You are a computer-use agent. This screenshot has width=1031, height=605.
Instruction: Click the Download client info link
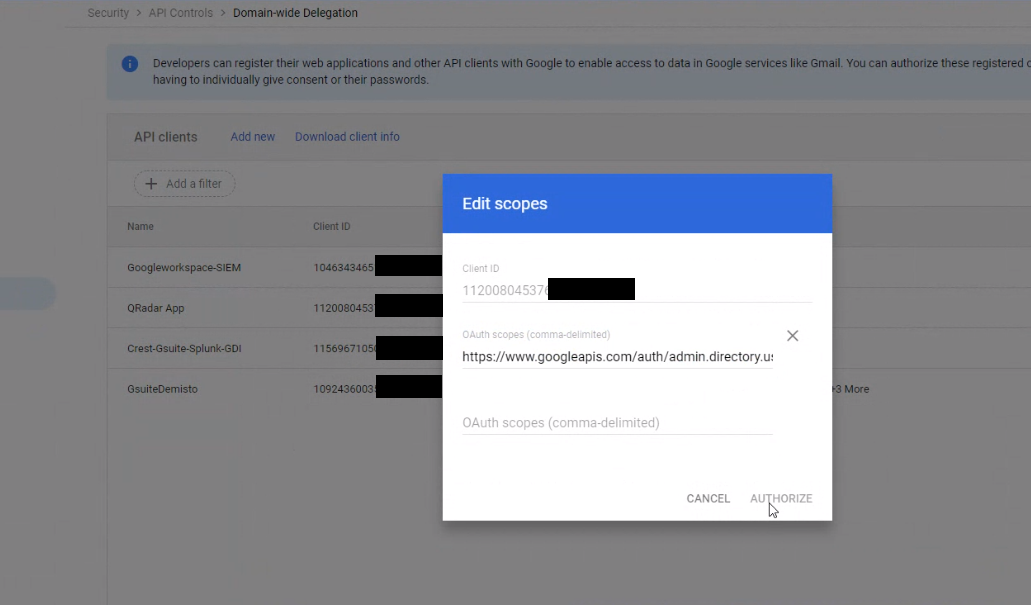347,137
